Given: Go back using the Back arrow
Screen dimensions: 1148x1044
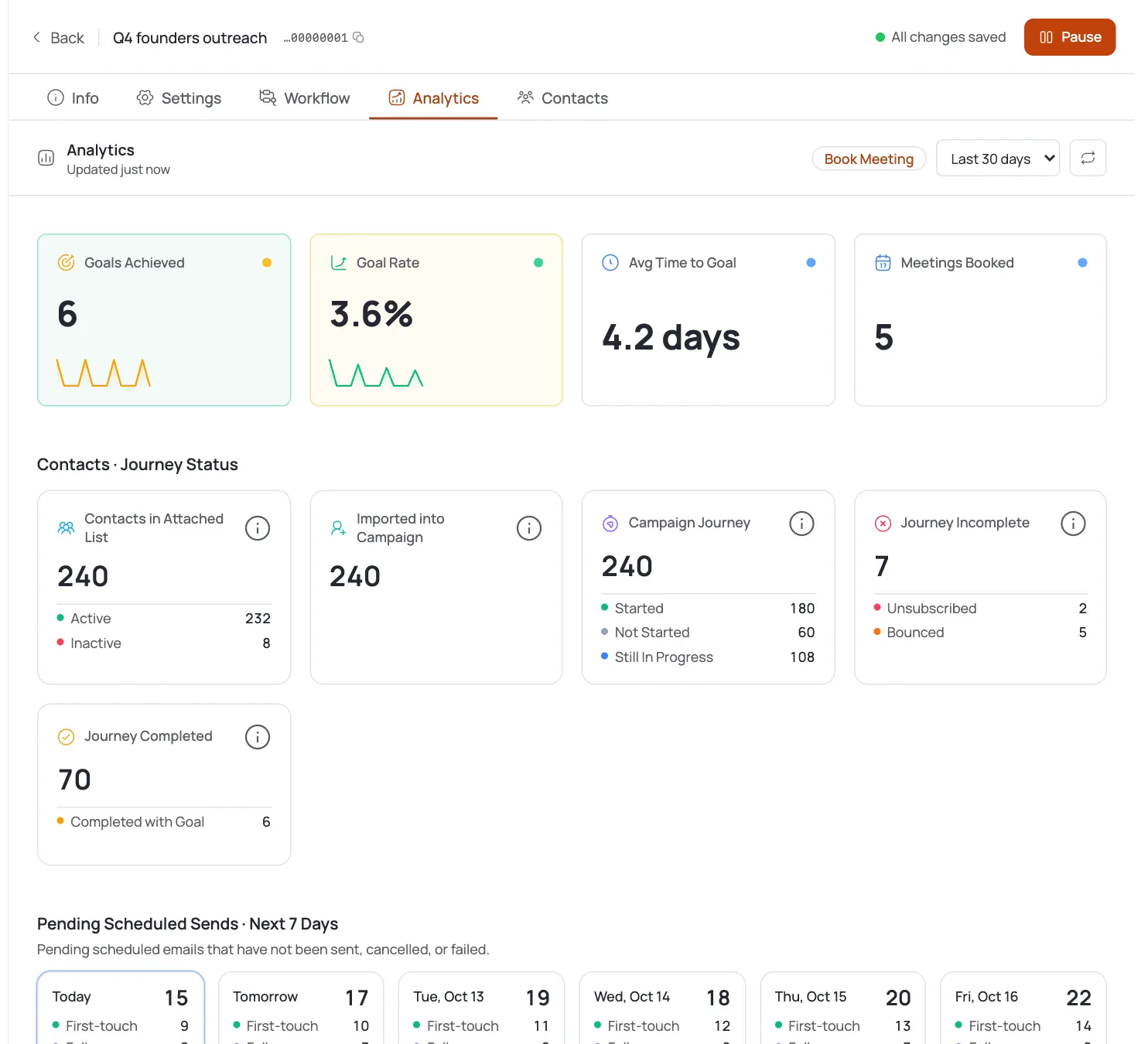Looking at the screenshot, I should point(58,38).
